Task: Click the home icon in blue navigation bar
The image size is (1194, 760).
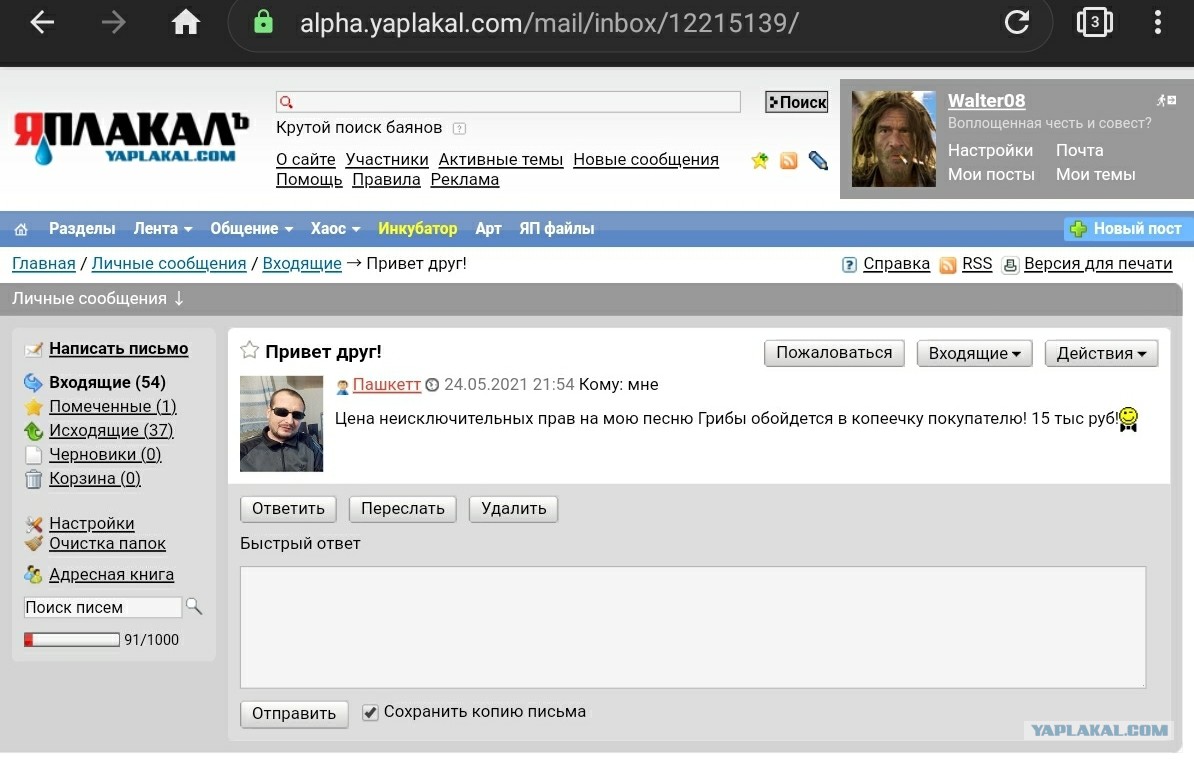Action: pos(21,229)
